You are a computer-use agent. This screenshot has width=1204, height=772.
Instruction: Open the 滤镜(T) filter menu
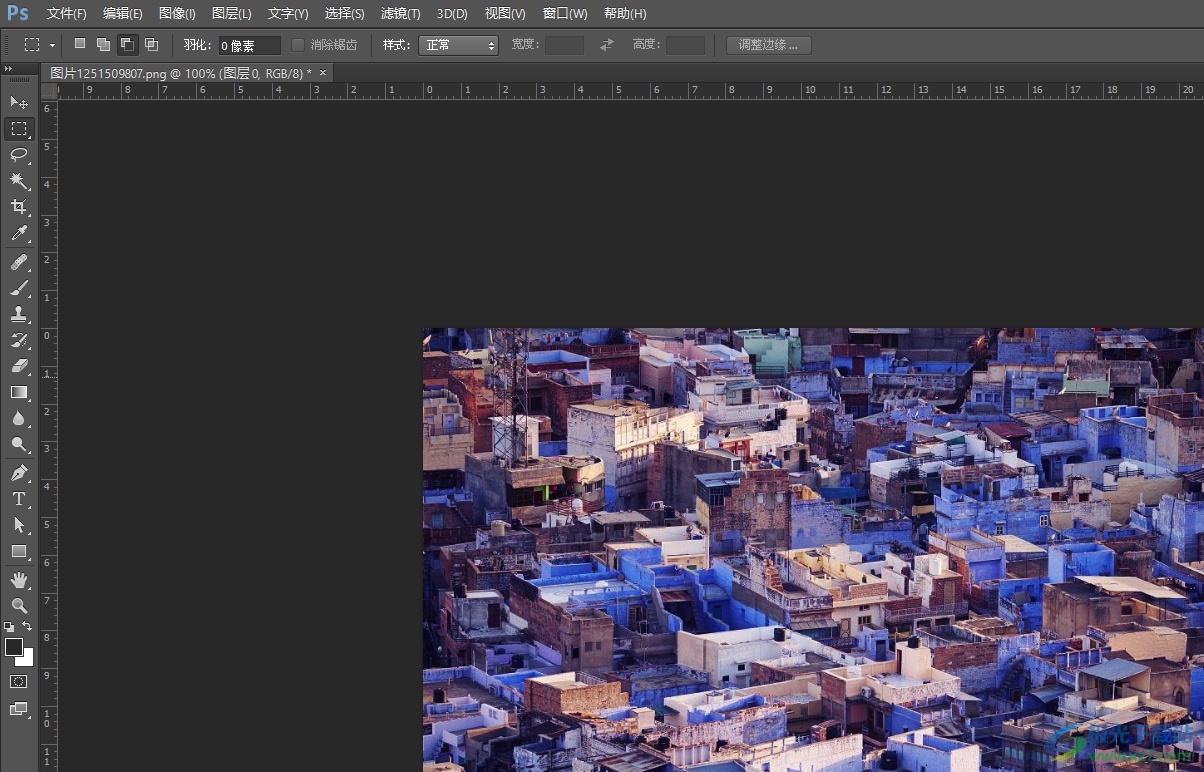(x=400, y=14)
